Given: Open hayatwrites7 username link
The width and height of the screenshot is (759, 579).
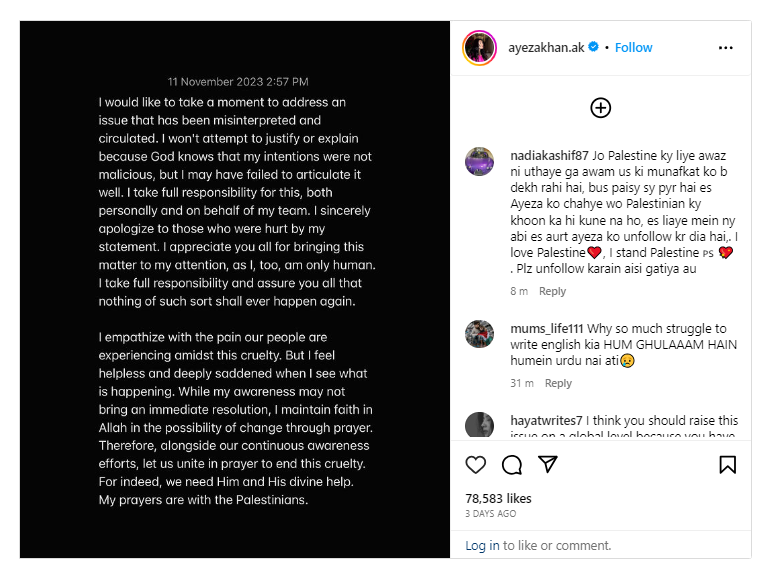Looking at the screenshot, I should tap(546, 420).
